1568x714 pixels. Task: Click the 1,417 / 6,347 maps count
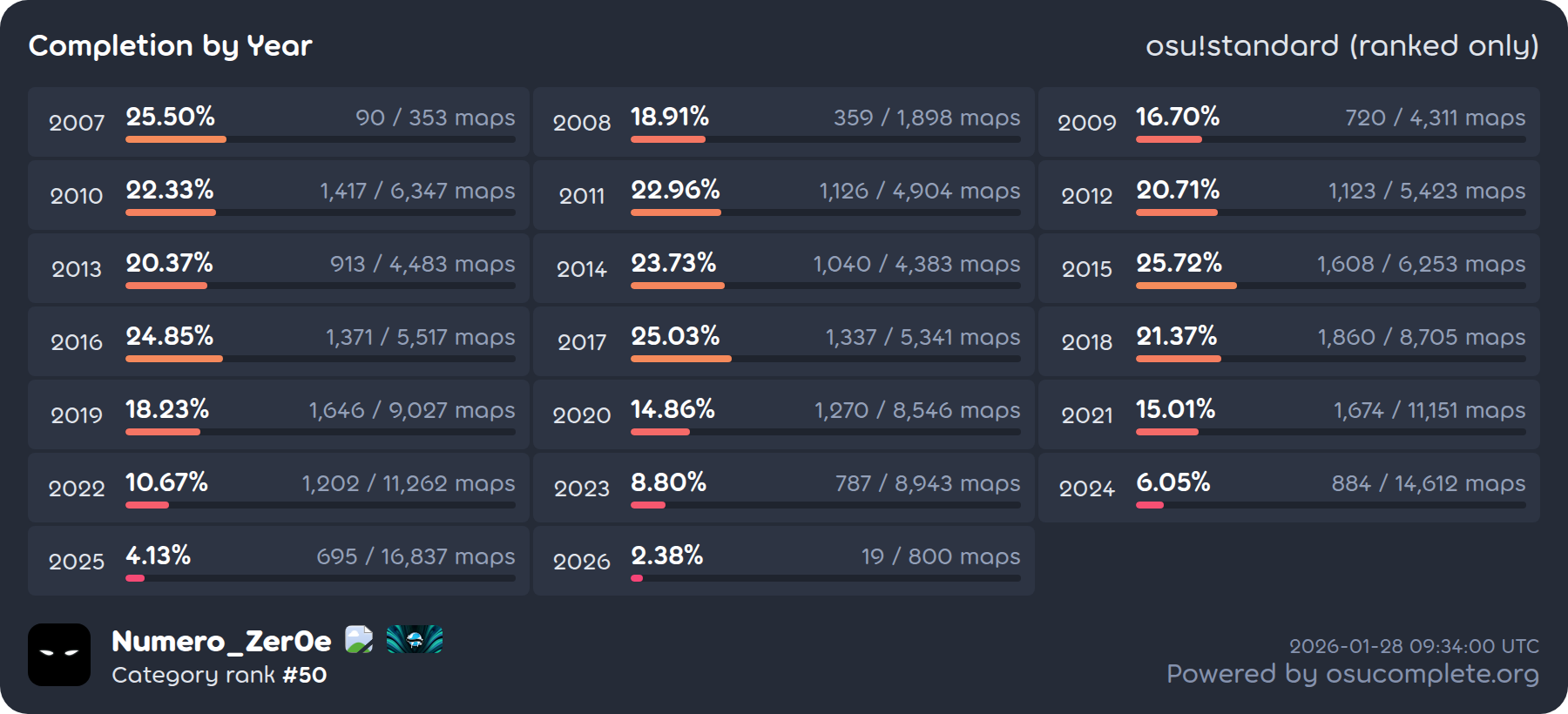(417, 191)
